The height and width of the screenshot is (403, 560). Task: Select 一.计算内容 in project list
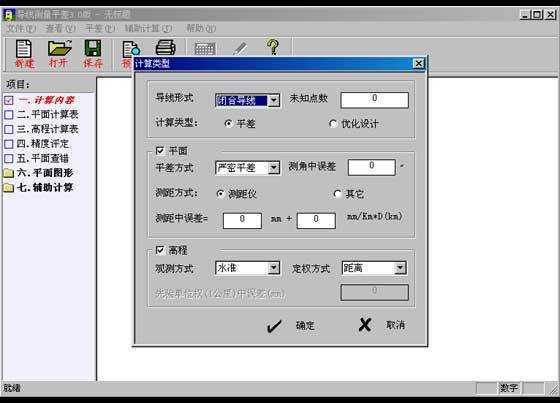pos(46,100)
